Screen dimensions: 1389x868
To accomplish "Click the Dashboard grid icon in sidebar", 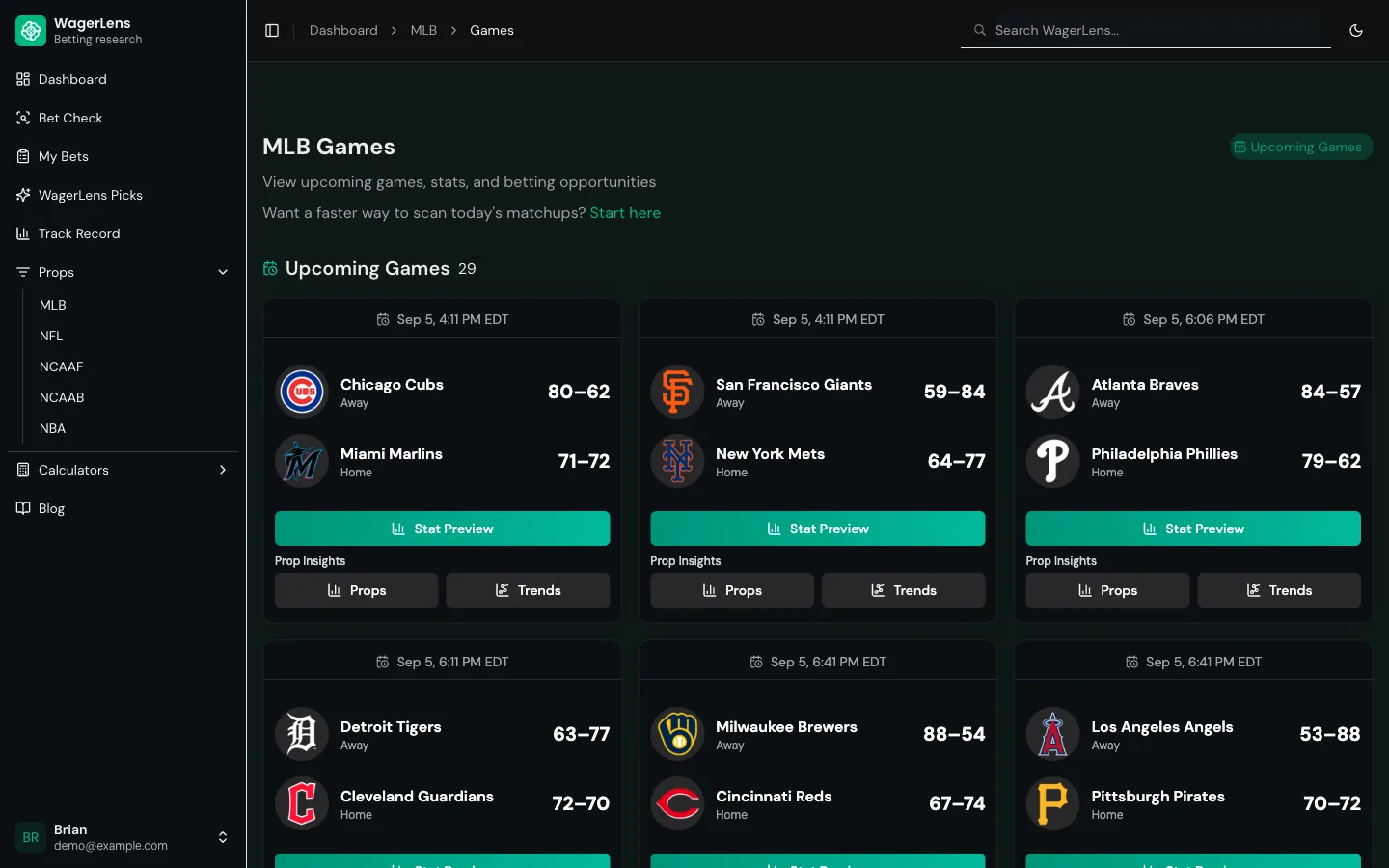I will click(x=23, y=79).
